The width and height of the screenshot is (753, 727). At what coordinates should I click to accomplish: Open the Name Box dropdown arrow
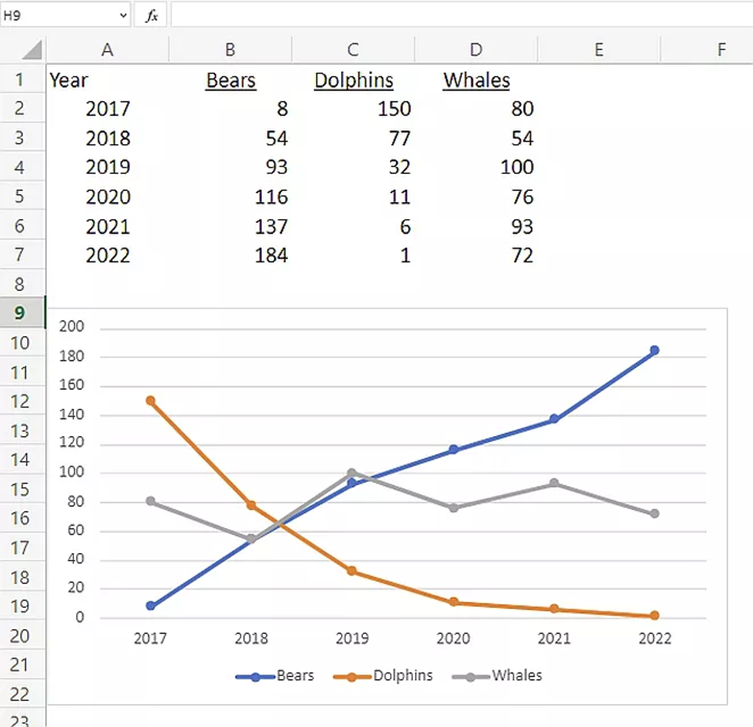[x=123, y=15]
